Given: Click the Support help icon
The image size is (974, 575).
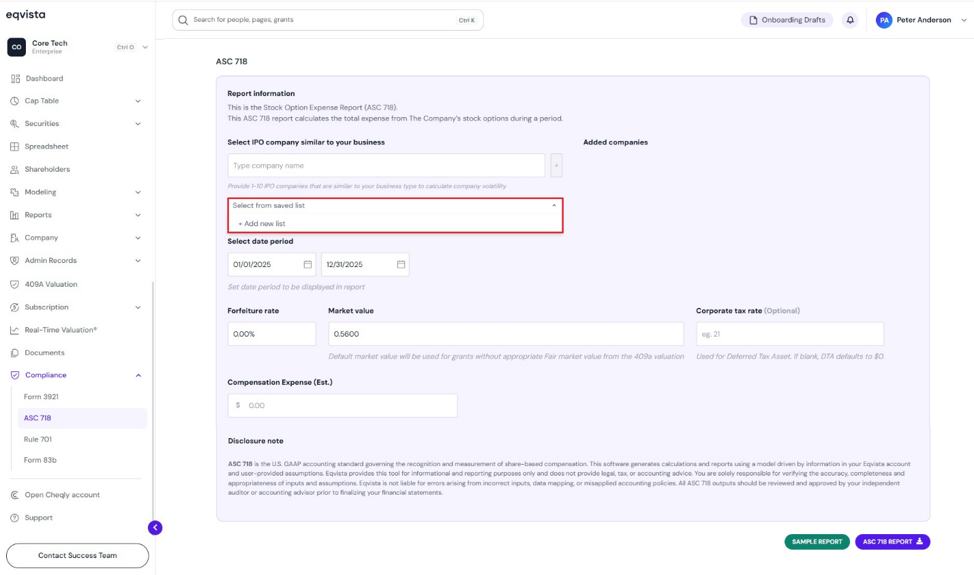Looking at the screenshot, I should [x=14, y=518].
